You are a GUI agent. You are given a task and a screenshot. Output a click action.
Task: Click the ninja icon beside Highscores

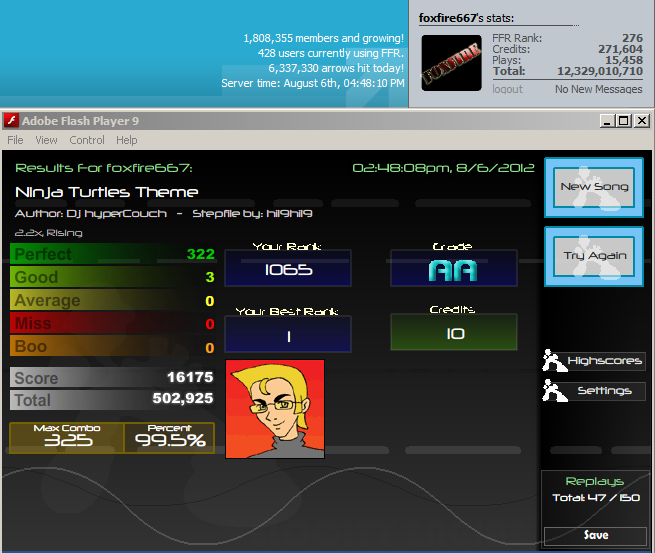553,360
